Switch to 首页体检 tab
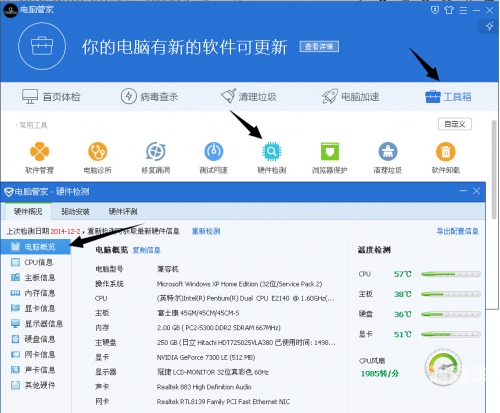 [51, 97]
